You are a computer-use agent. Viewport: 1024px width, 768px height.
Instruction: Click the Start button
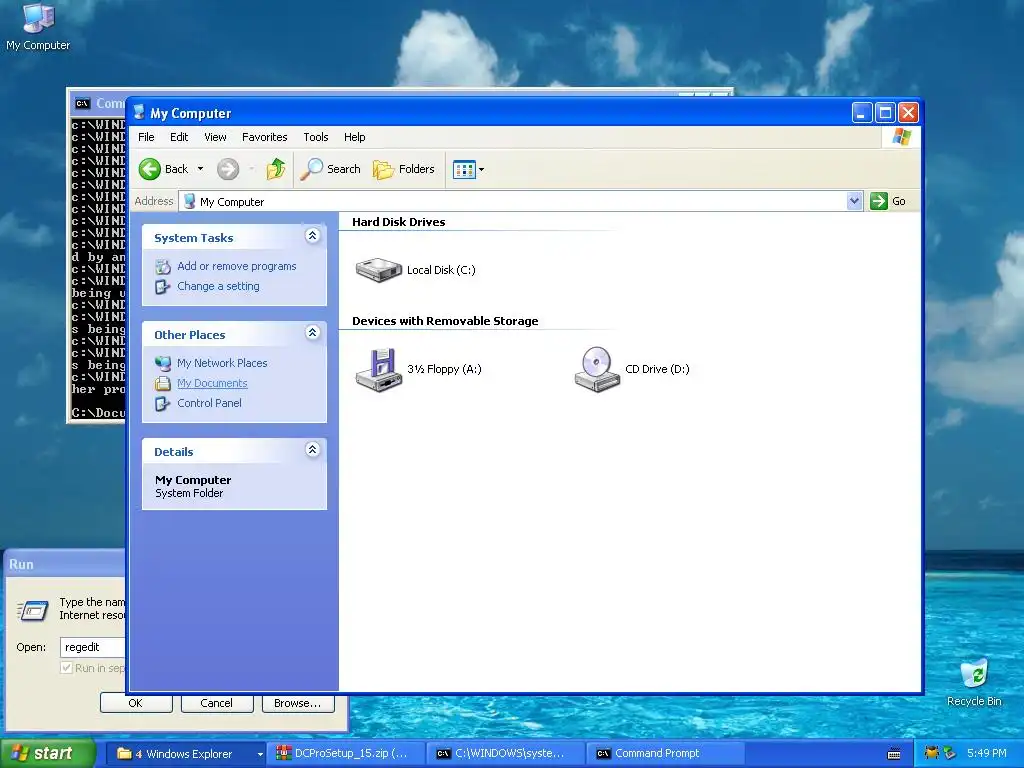(x=48, y=754)
